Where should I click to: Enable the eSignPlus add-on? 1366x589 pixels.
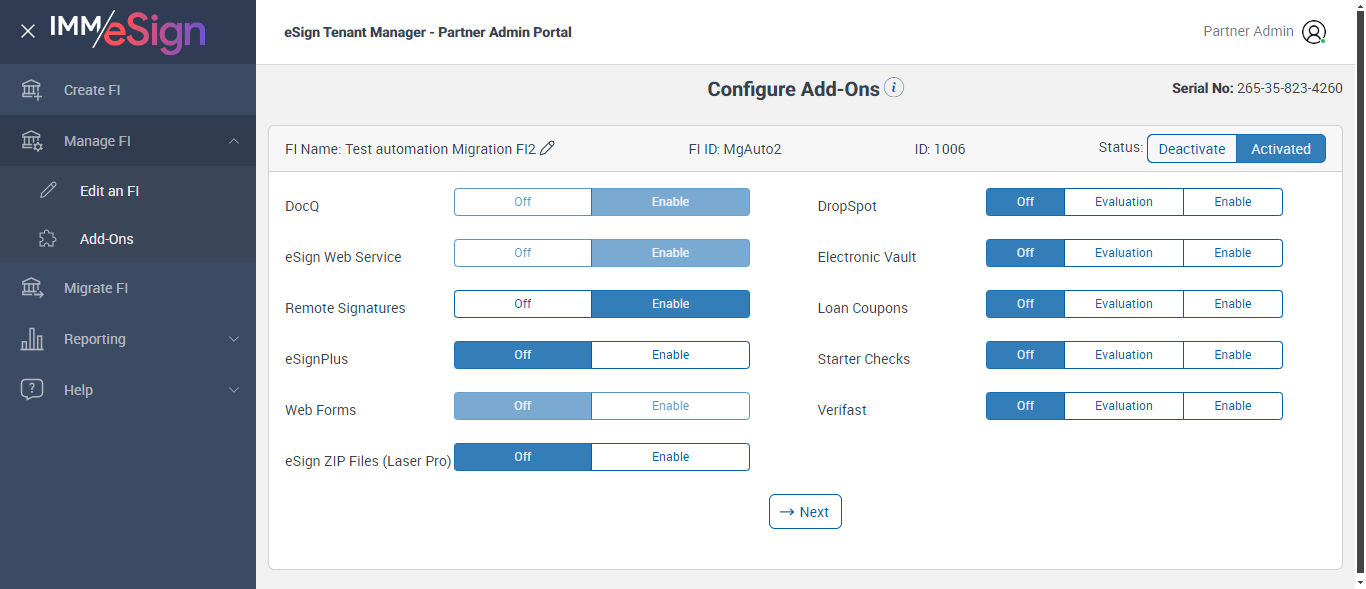670,355
